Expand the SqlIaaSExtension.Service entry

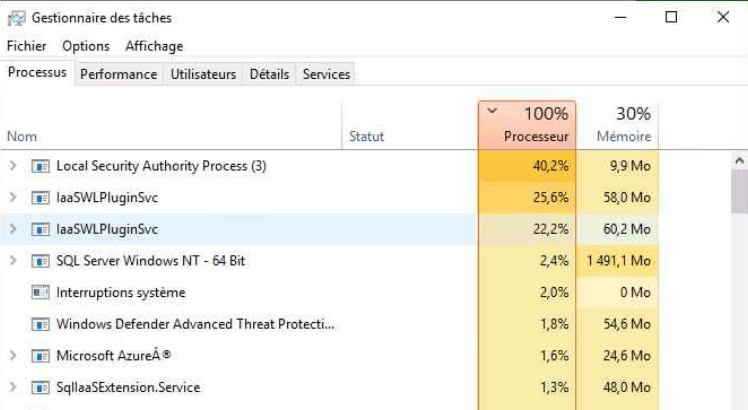13,388
